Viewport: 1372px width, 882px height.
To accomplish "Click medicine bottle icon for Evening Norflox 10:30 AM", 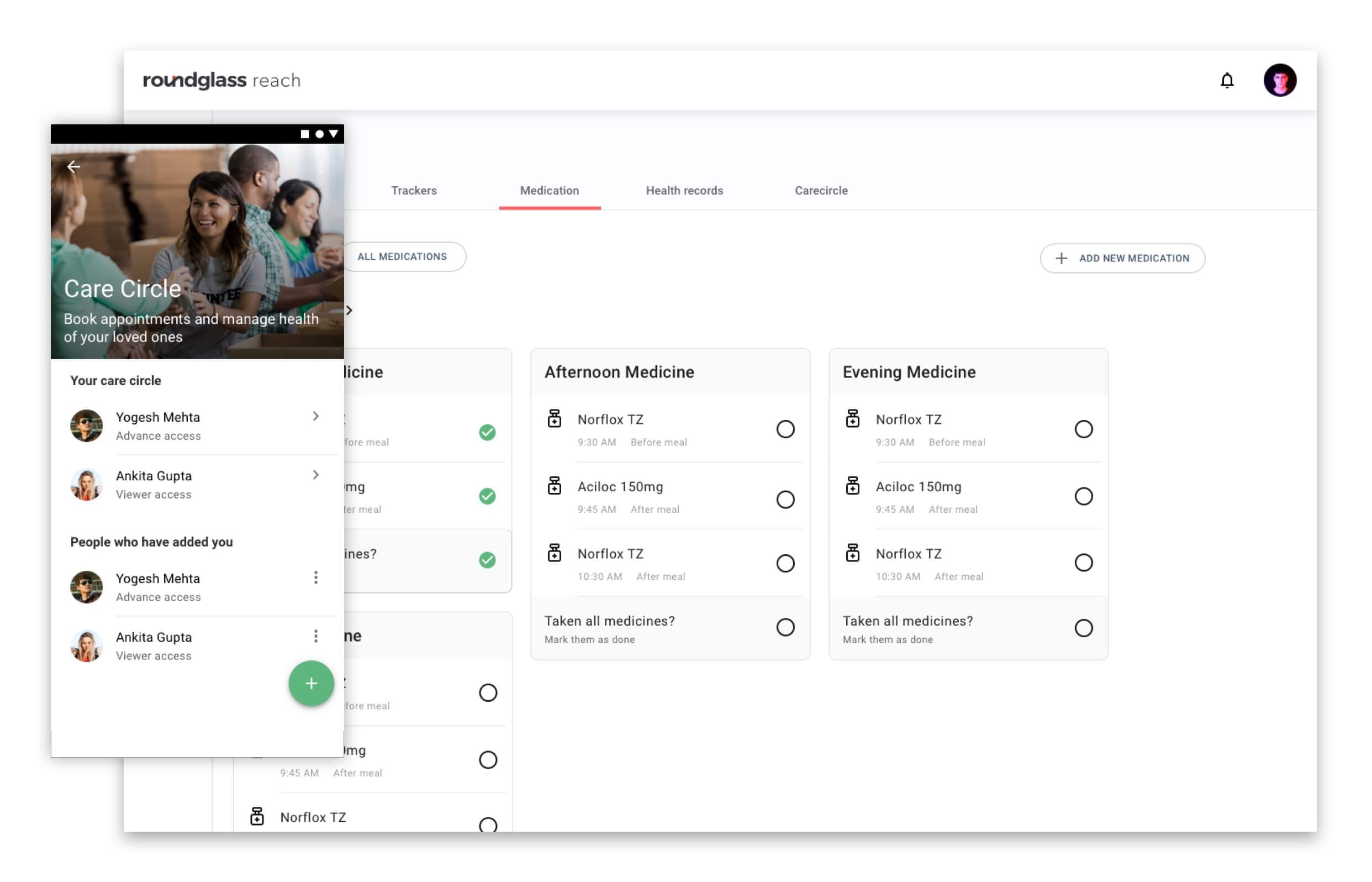I will (852, 553).
